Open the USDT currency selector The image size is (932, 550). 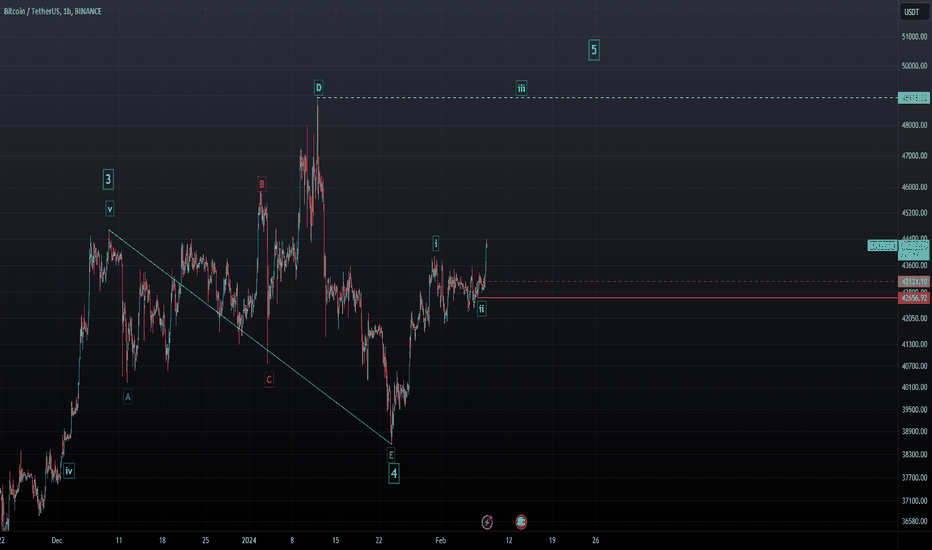(912, 12)
